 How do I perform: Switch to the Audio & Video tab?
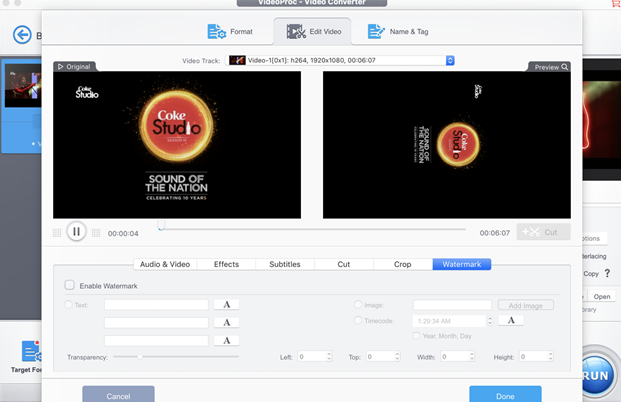[165, 264]
